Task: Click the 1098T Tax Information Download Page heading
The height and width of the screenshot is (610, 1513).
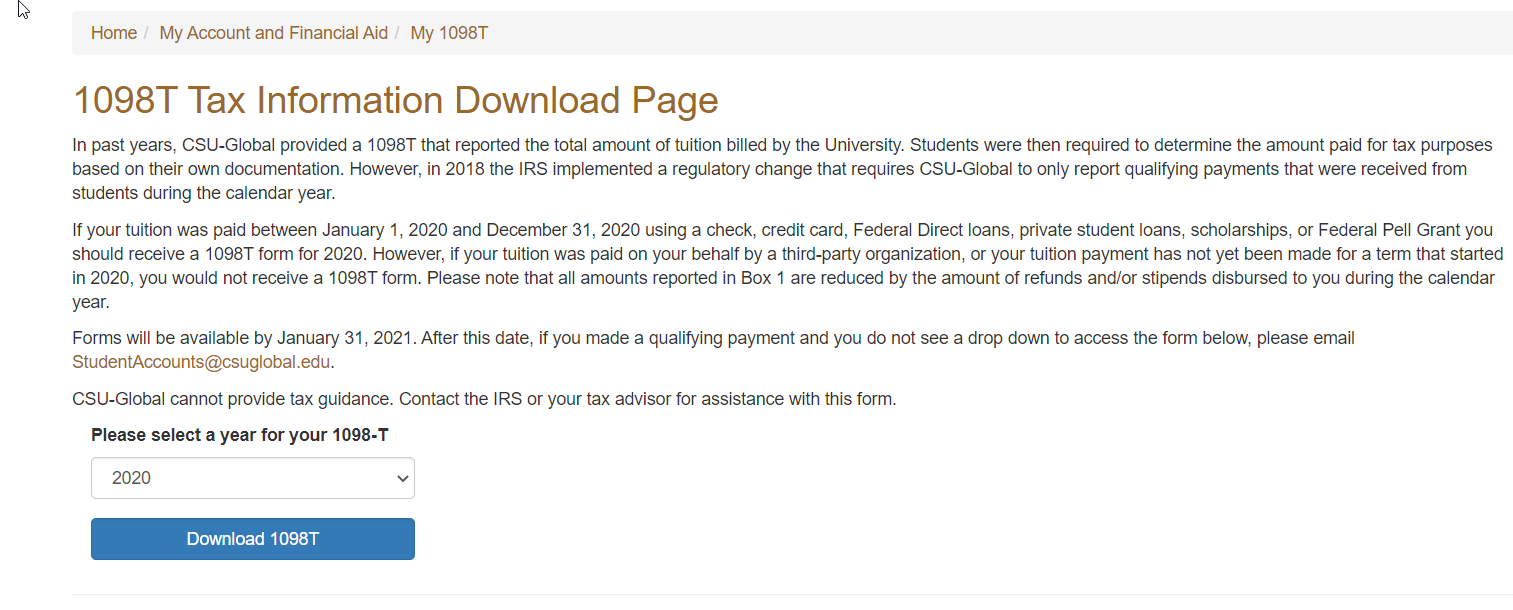Action: tap(395, 101)
